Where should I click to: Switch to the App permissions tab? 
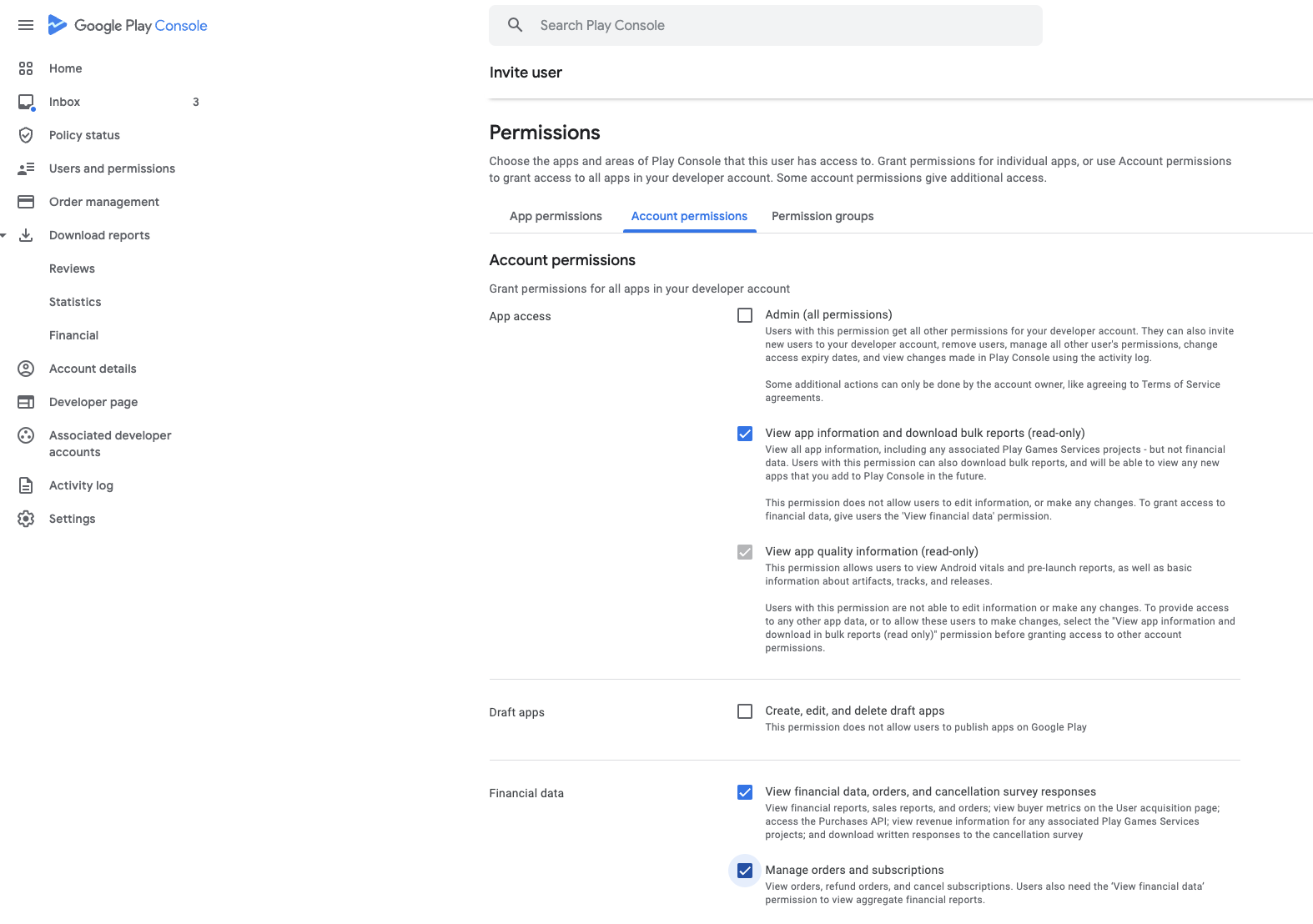point(556,216)
